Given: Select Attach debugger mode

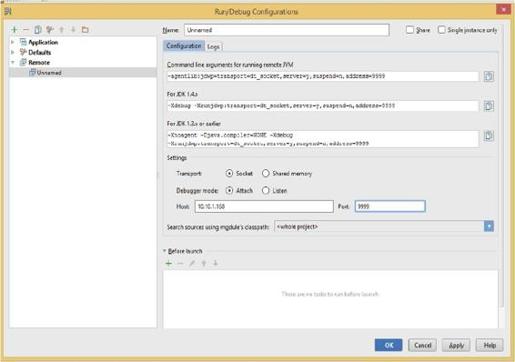Looking at the screenshot, I should [229, 191].
